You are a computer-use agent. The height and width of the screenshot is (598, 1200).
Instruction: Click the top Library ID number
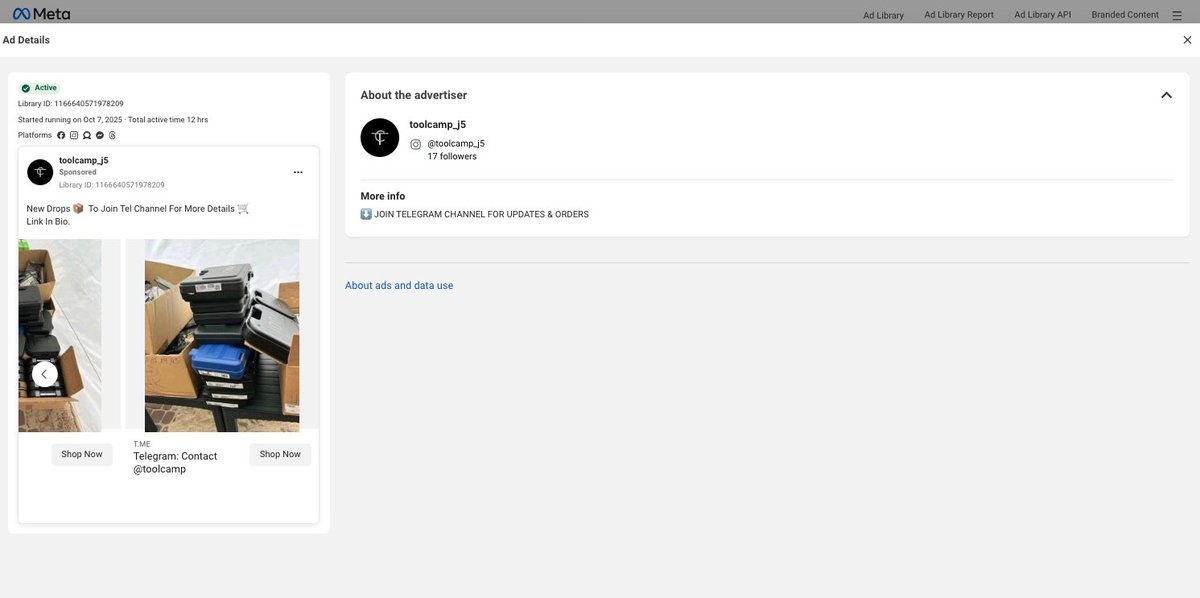coord(71,104)
